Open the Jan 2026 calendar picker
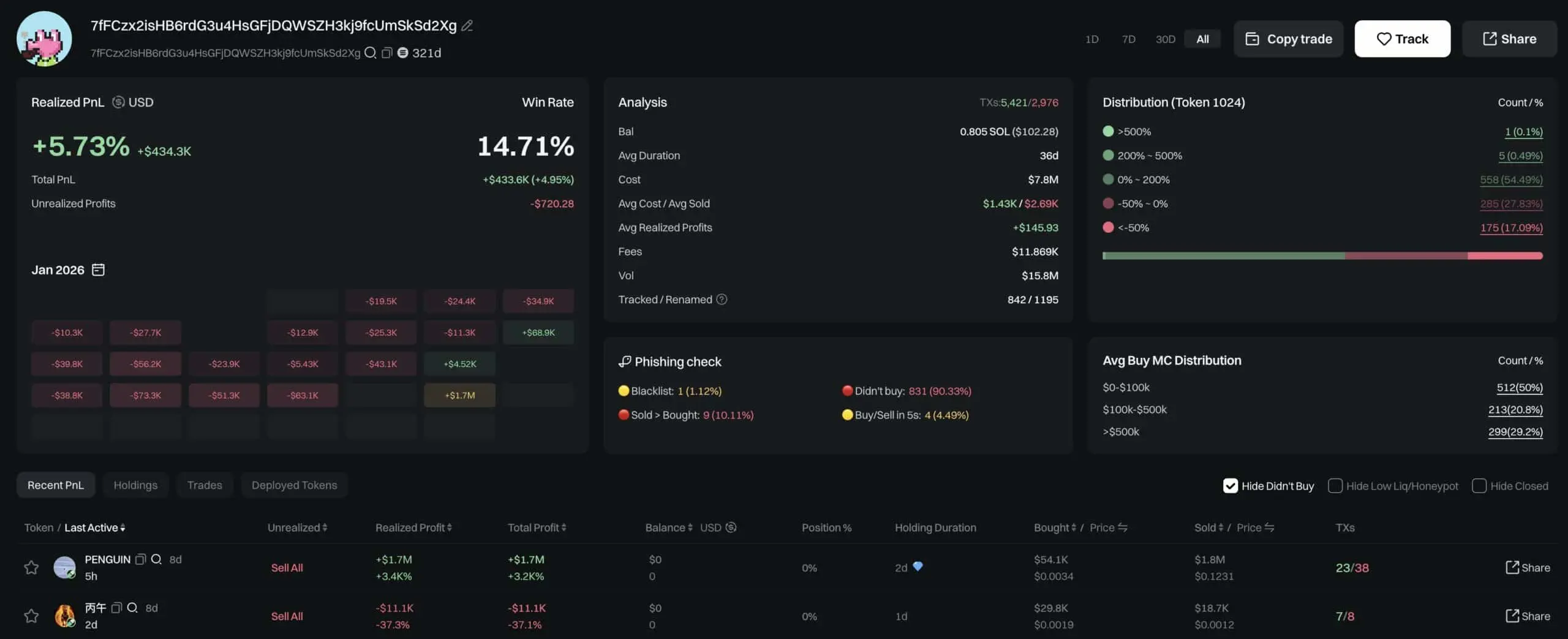The height and width of the screenshot is (639, 1568). coord(98,270)
